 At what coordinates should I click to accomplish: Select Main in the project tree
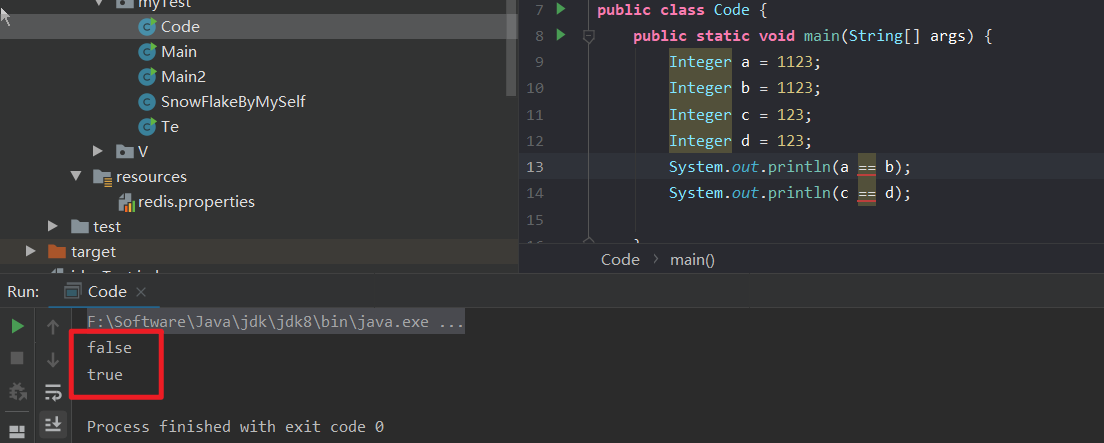pyautogui.click(x=179, y=51)
